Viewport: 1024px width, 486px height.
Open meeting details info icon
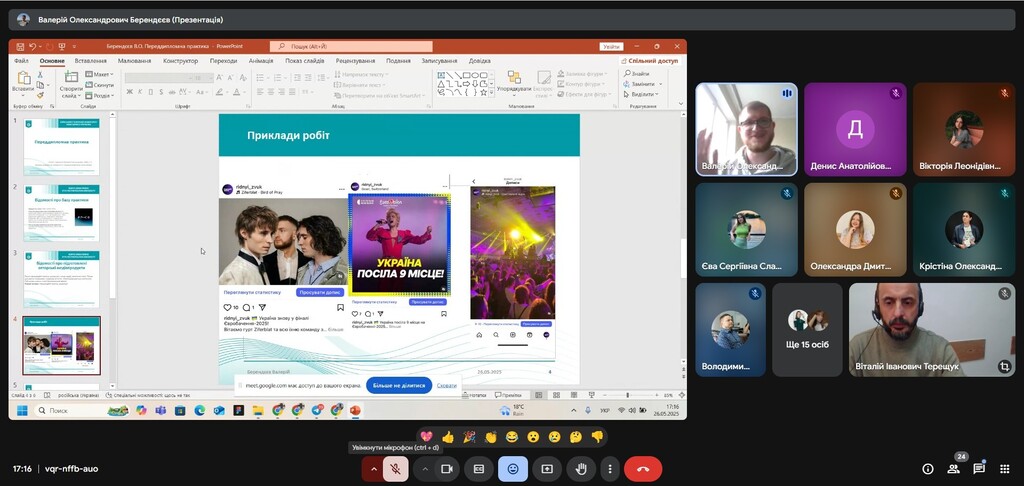click(x=927, y=468)
